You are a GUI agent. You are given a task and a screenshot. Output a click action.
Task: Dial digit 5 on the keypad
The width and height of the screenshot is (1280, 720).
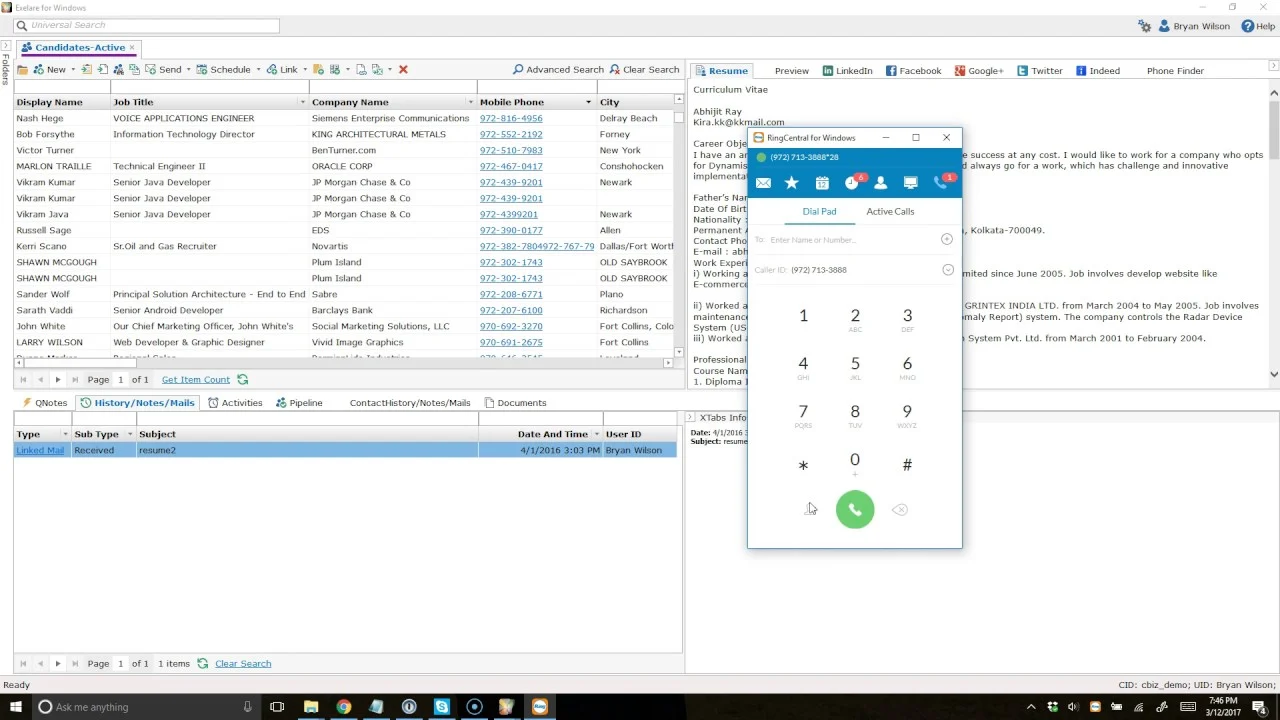[x=855, y=366]
